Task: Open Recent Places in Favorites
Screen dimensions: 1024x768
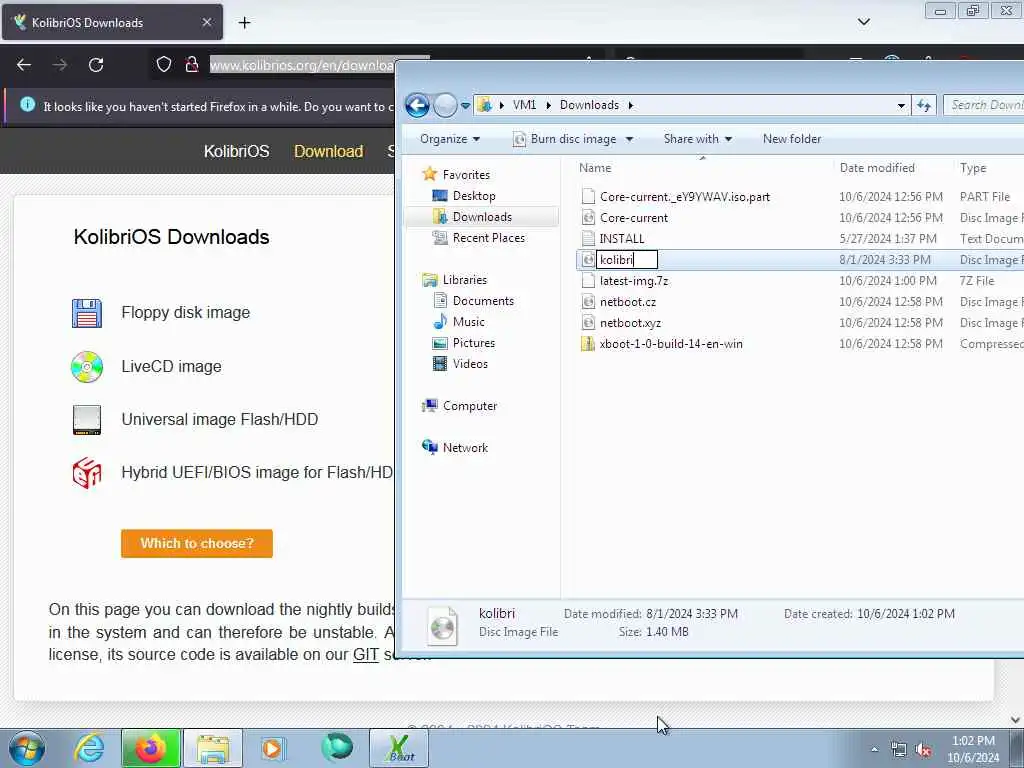Action: (x=488, y=238)
